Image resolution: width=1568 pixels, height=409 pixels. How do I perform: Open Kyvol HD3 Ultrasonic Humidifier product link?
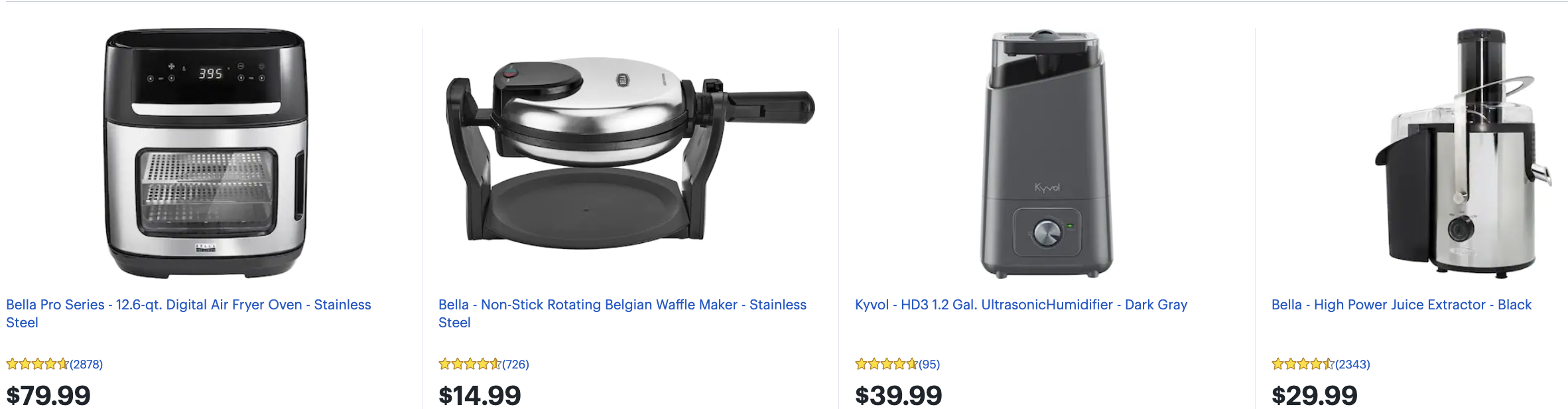(x=1021, y=305)
